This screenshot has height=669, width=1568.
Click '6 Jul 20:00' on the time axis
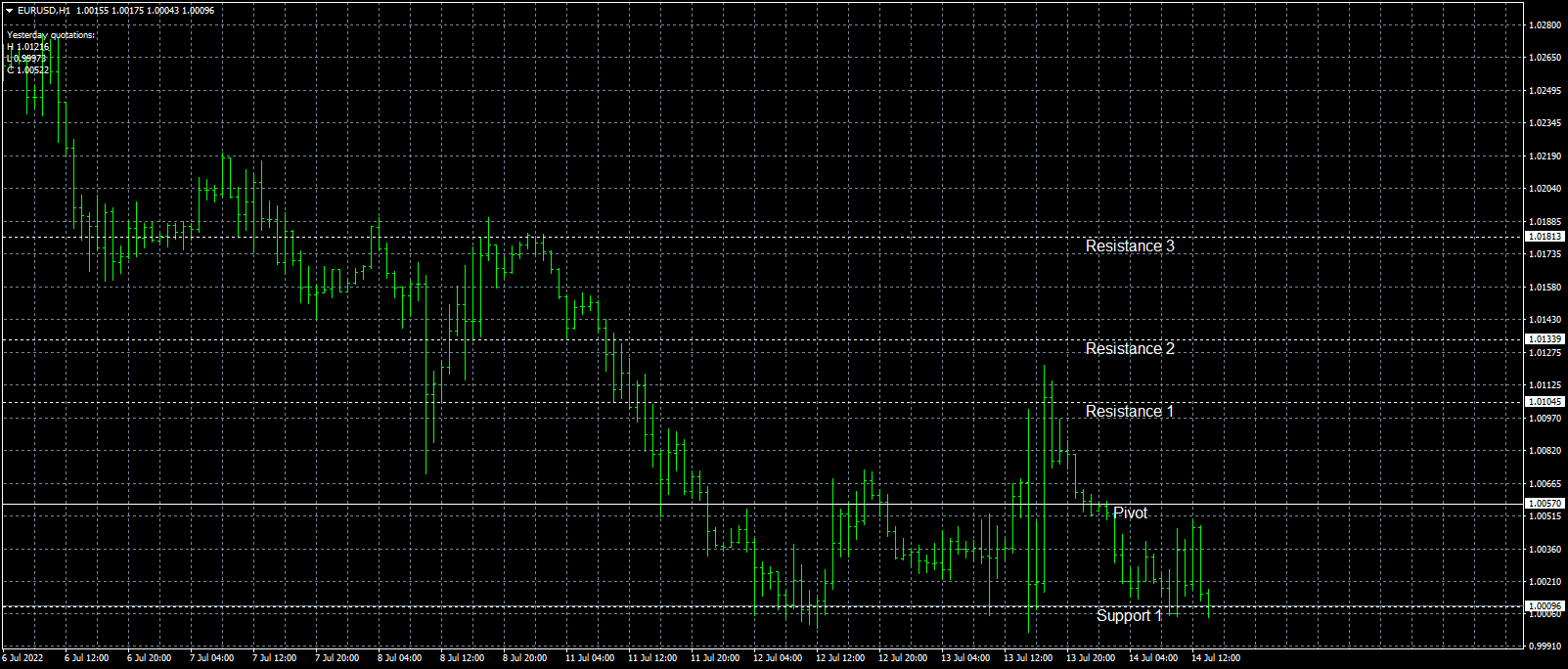tap(150, 658)
